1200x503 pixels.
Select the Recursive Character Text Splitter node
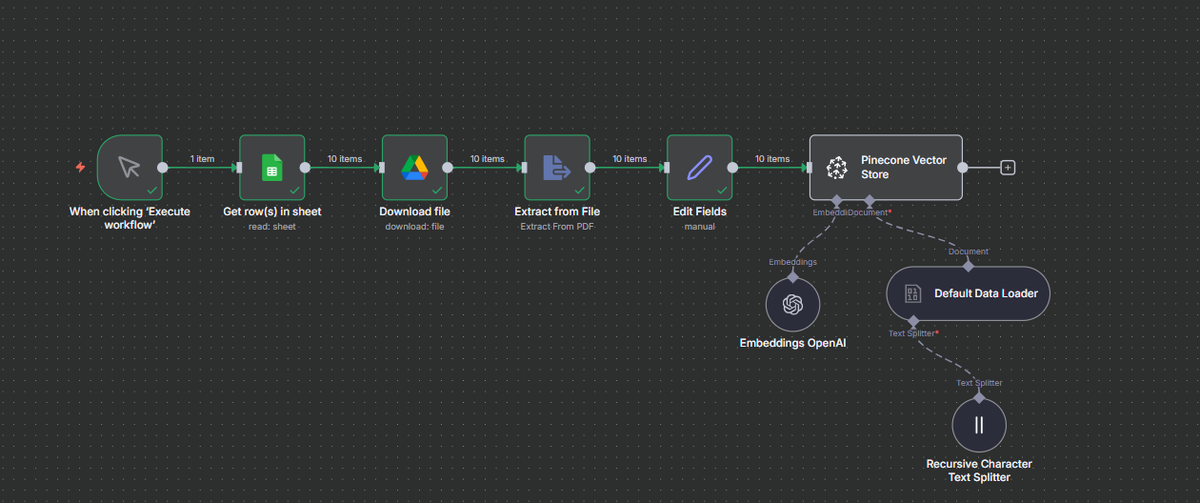tap(978, 425)
